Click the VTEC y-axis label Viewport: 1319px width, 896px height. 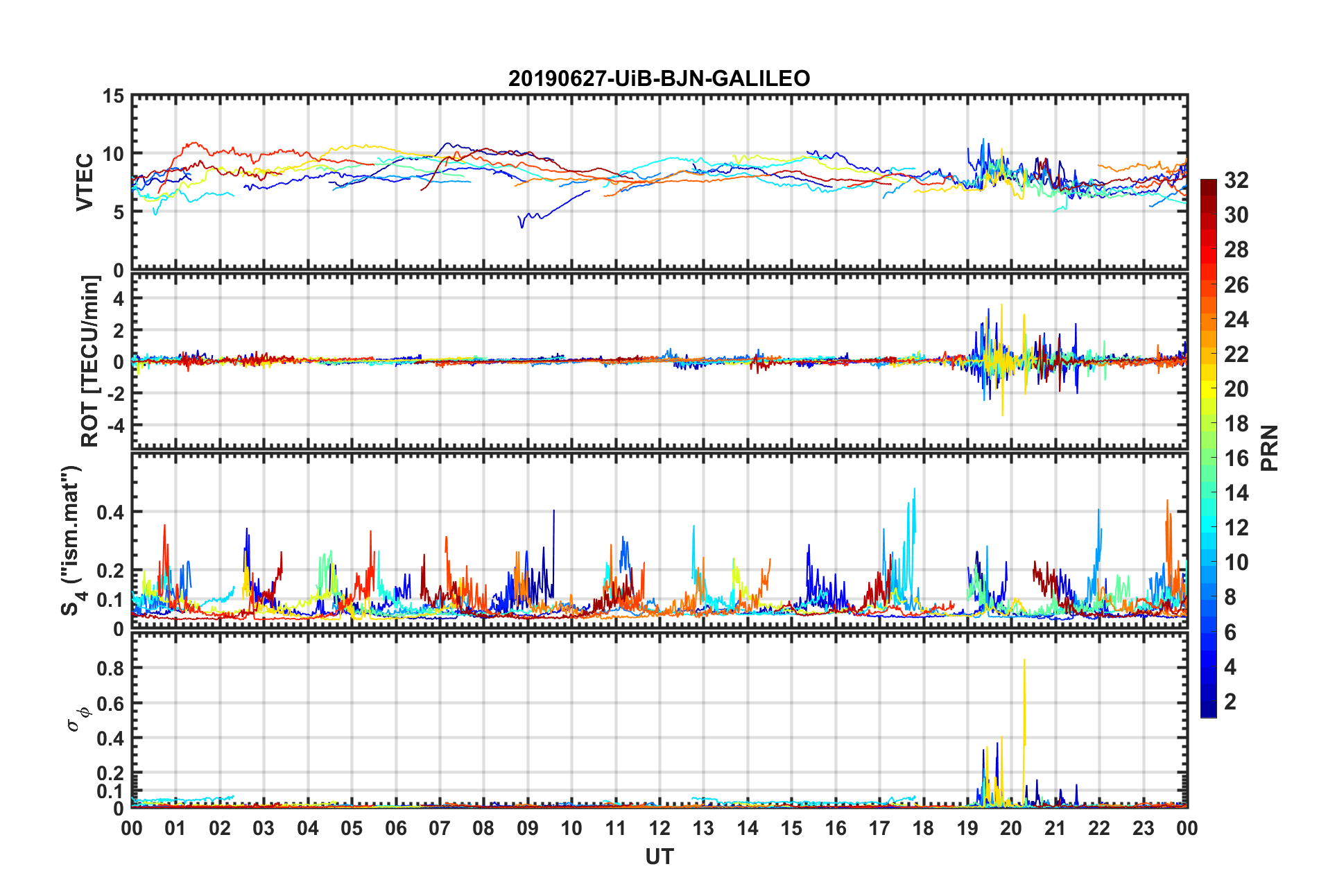click(x=85, y=182)
